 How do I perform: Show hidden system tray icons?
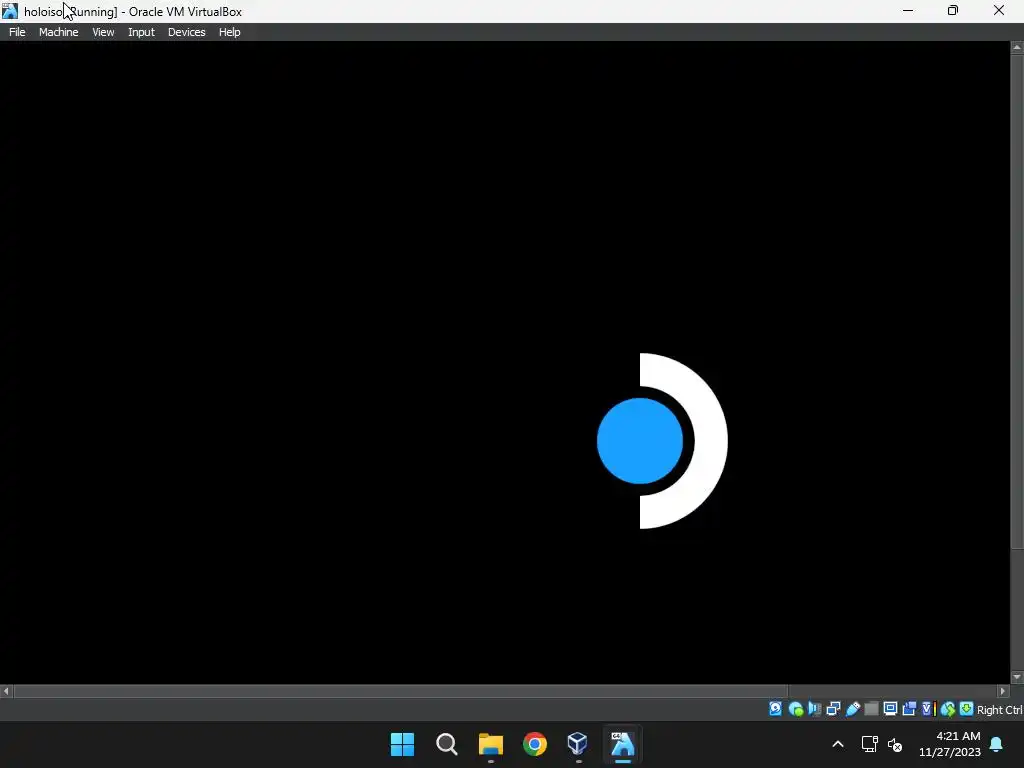coord(838,744)
